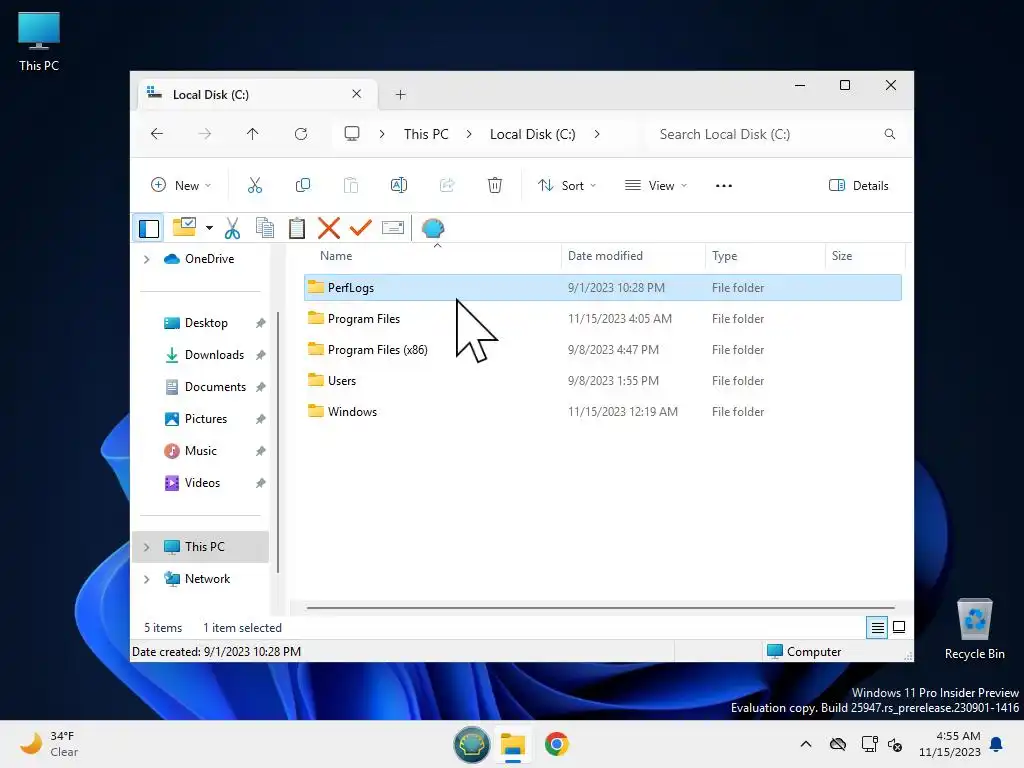Select the Program Files folder
The width and height of the screenshot is (1024, 768).
tap(602, 319)
